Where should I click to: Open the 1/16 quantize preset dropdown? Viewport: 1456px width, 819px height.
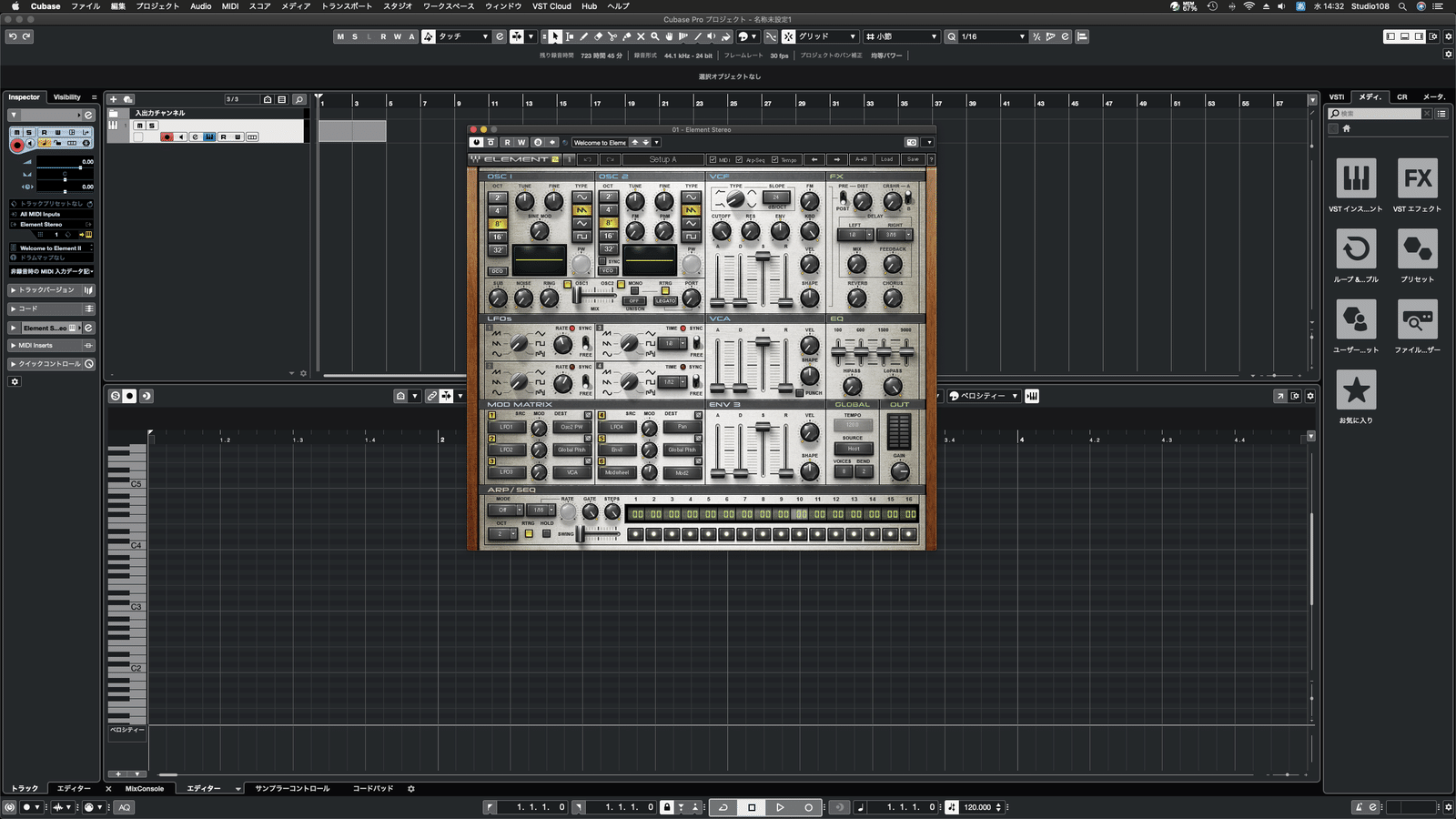point(993,36)
